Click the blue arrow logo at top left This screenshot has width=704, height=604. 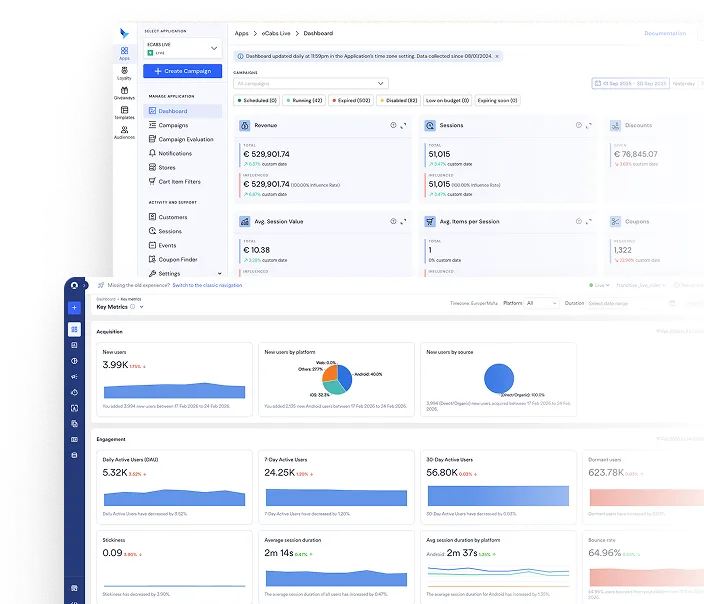coord(124,33)
